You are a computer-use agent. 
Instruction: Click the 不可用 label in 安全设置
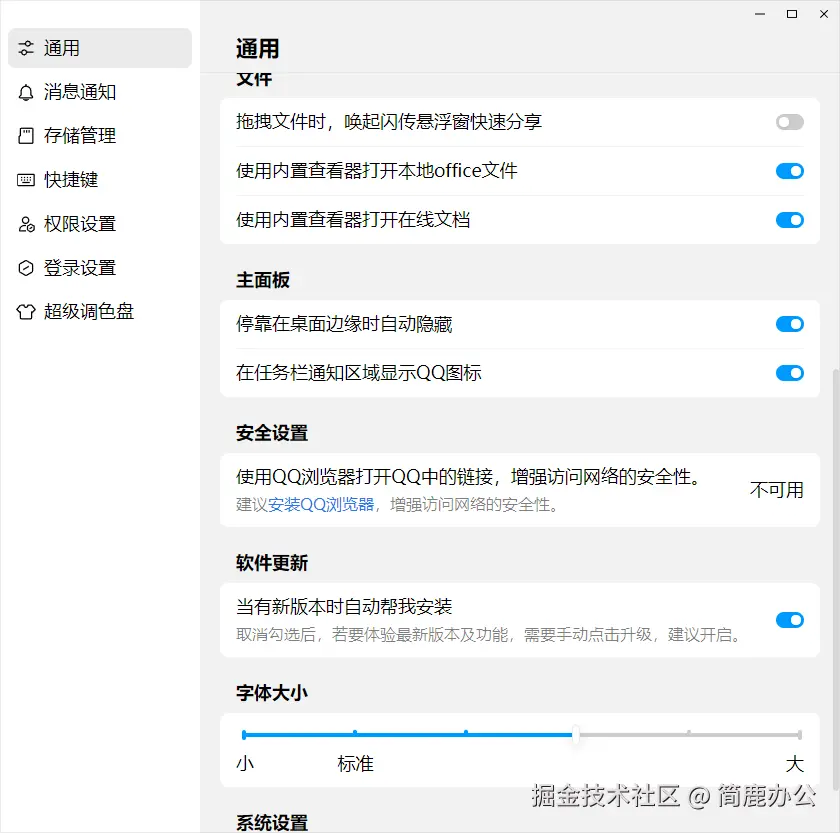coord(776,489)
